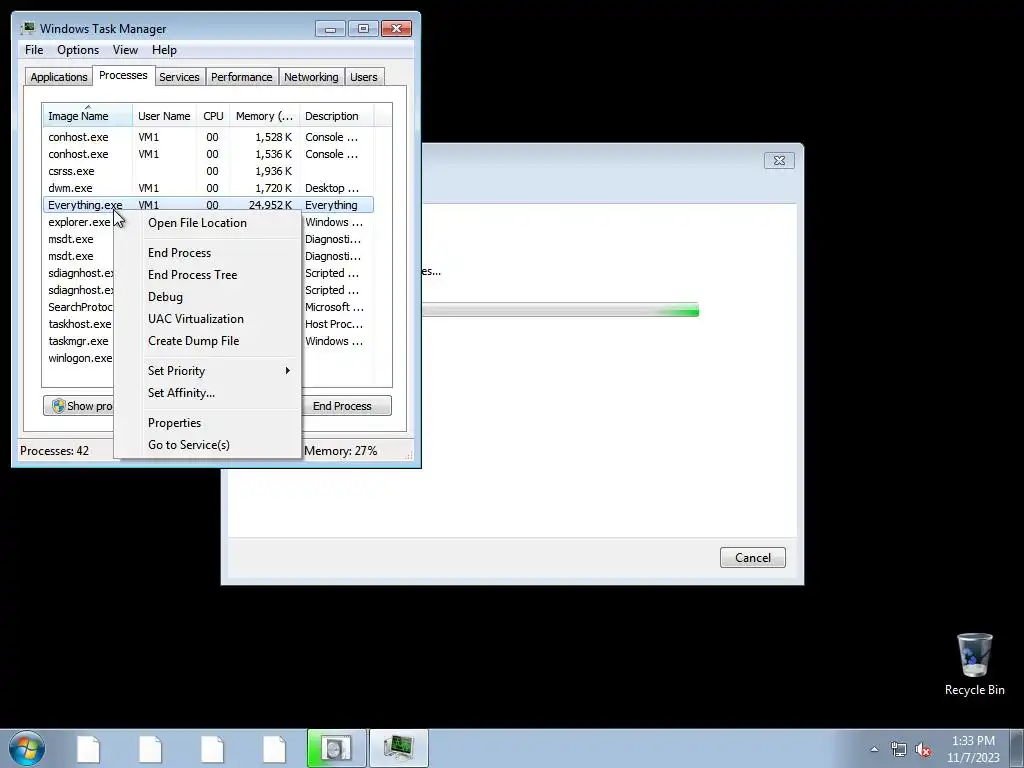Select Create Dump File
Viewport: 1024px width, 768px height.
coord(193,341)
